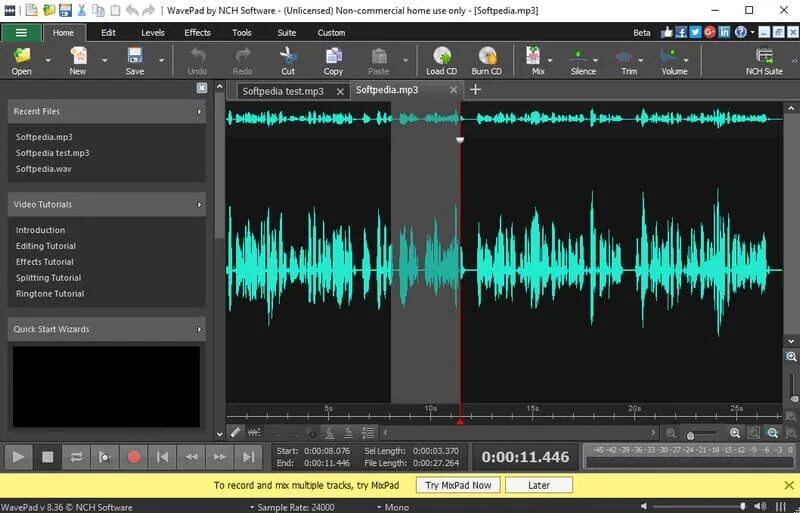The width and height of the screenshot is (800, 513).
Task: Switch to the Tools ribbon tab
Action: [x=242, y=33]
